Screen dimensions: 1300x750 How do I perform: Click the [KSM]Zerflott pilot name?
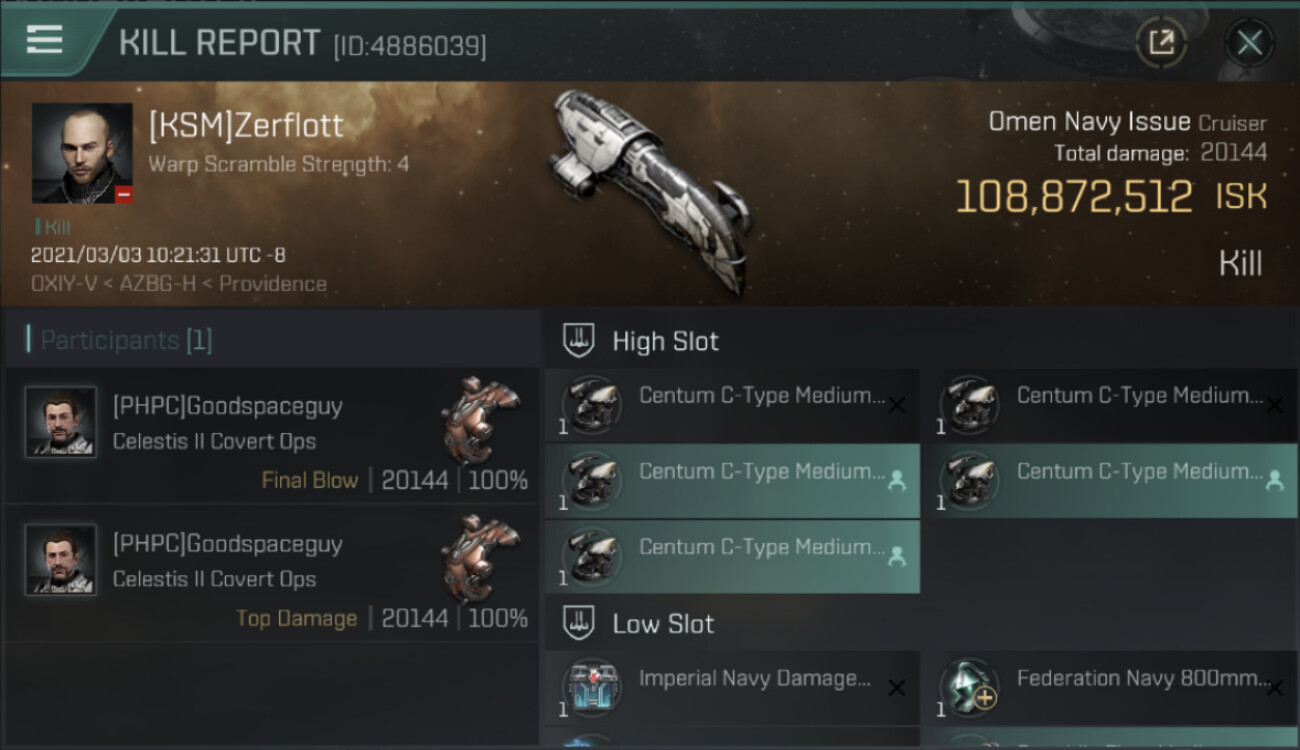coord(246,126)
